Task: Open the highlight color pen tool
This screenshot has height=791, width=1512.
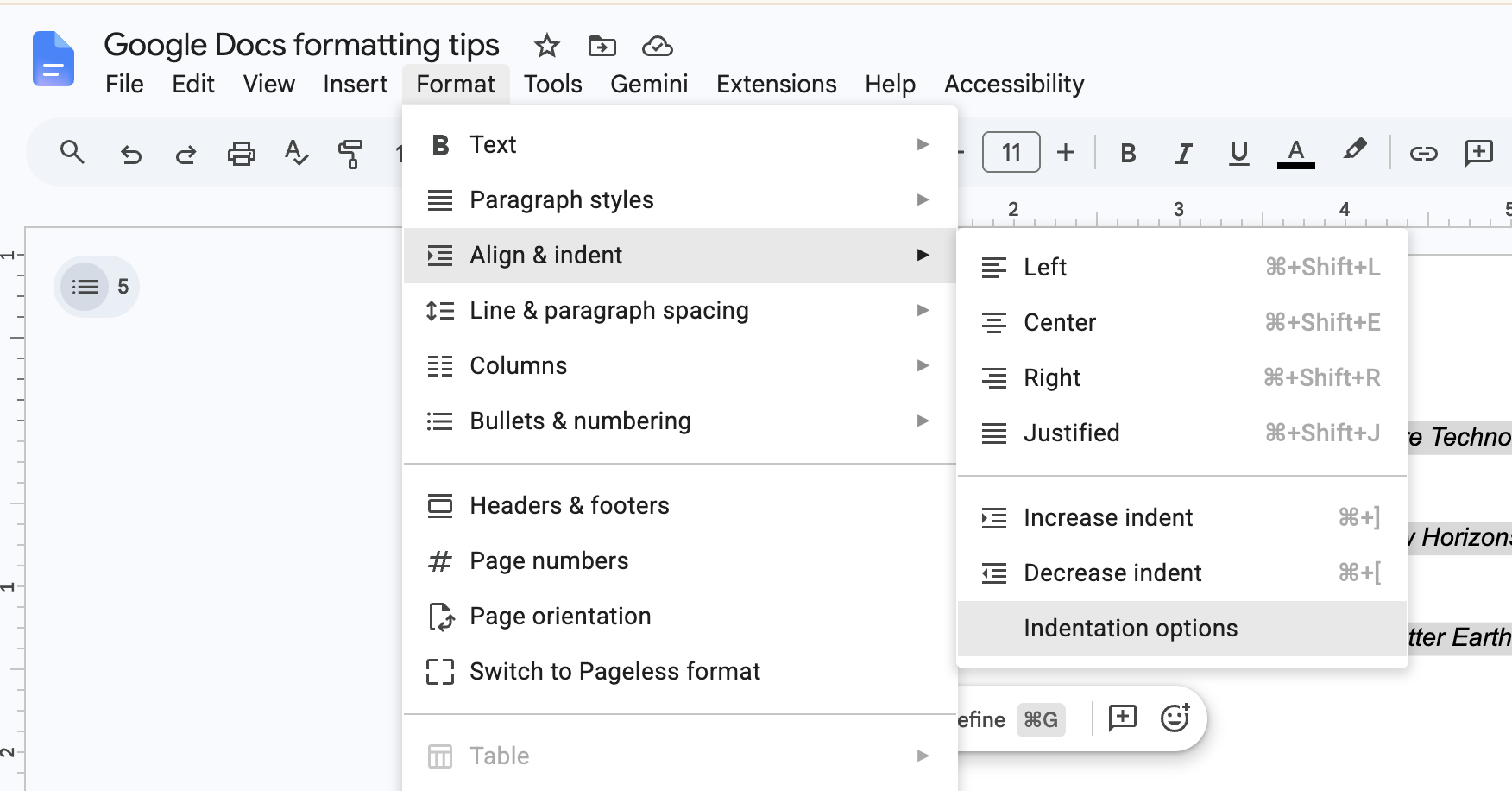Action: [1355, 150]
